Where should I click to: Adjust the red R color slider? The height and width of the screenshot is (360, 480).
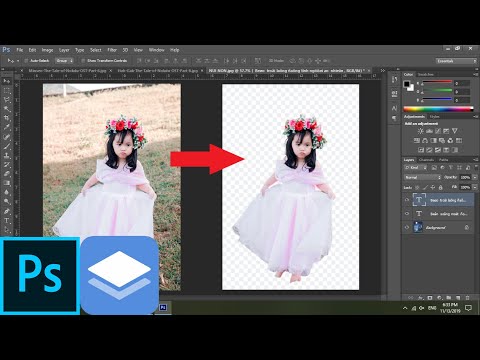tap(437, 82)
